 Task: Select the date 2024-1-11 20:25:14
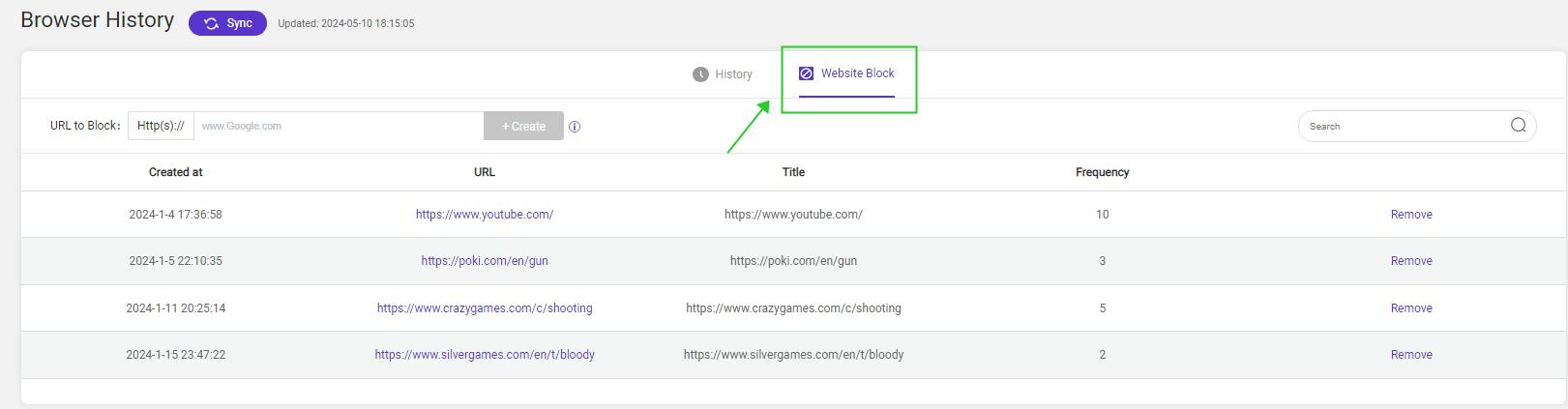coord(175,308)
